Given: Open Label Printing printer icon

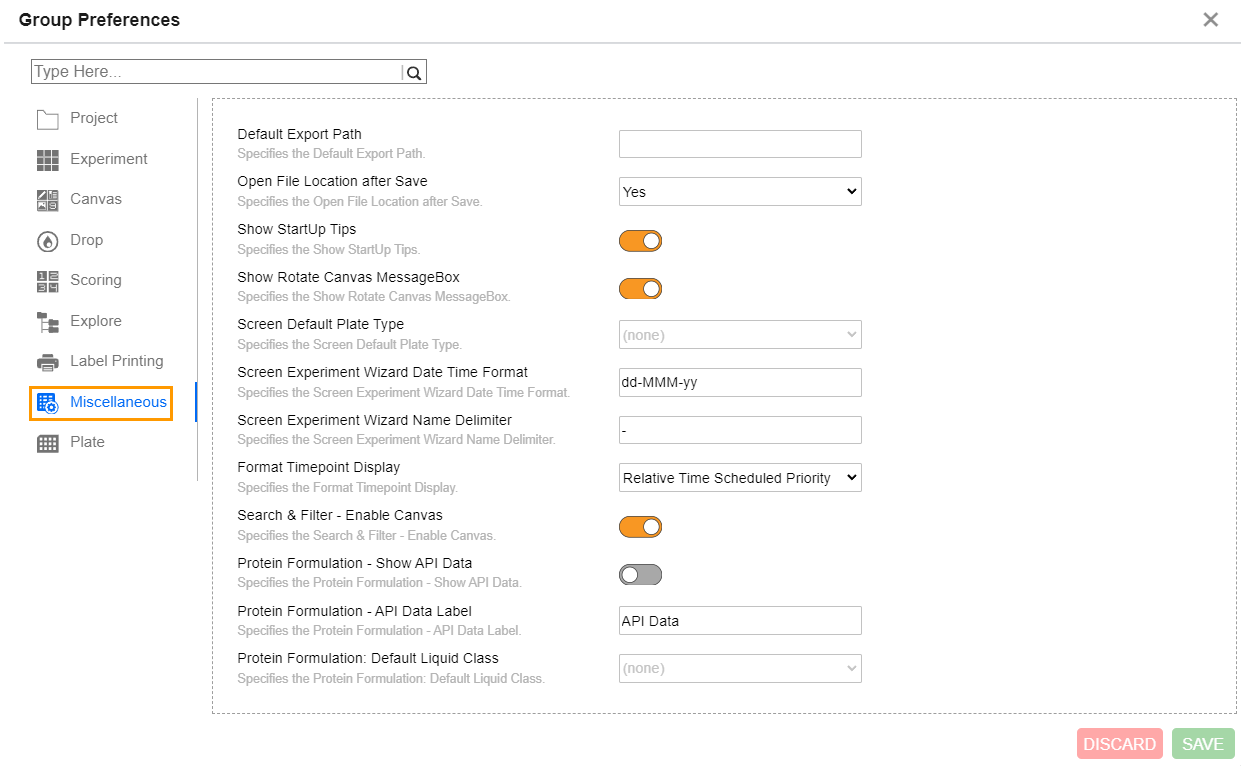Looking at the screenshot, I should coord(48,362).
